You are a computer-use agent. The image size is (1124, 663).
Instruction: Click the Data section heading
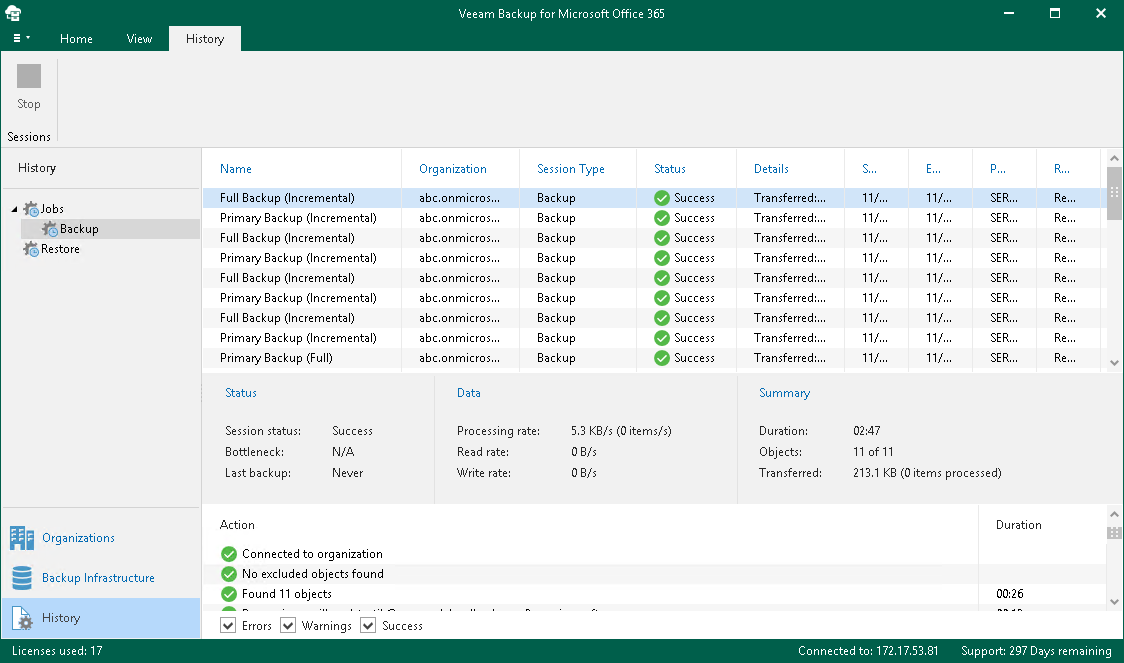(x=469, y=393)
